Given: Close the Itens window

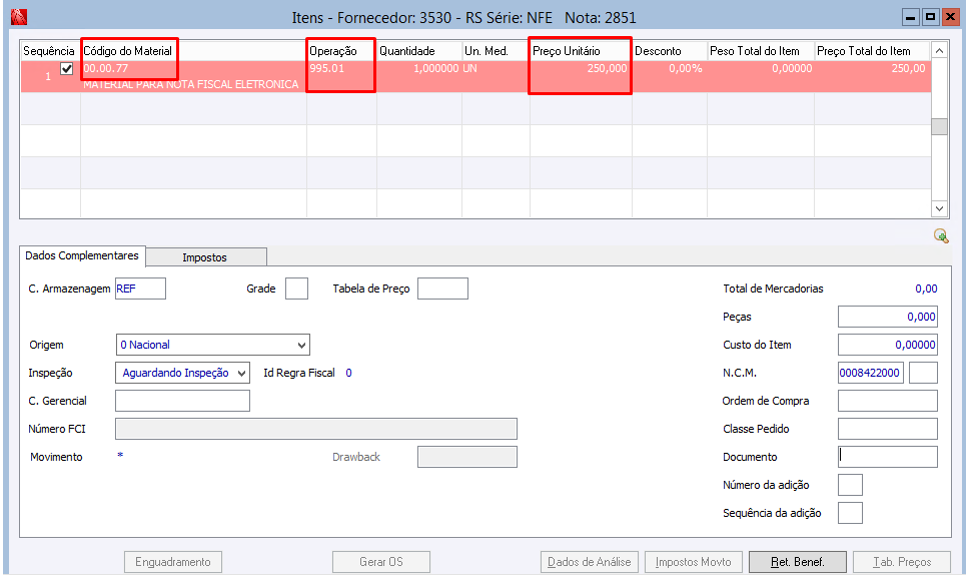Looking at the screenshot, I should (x=950, y=17).
